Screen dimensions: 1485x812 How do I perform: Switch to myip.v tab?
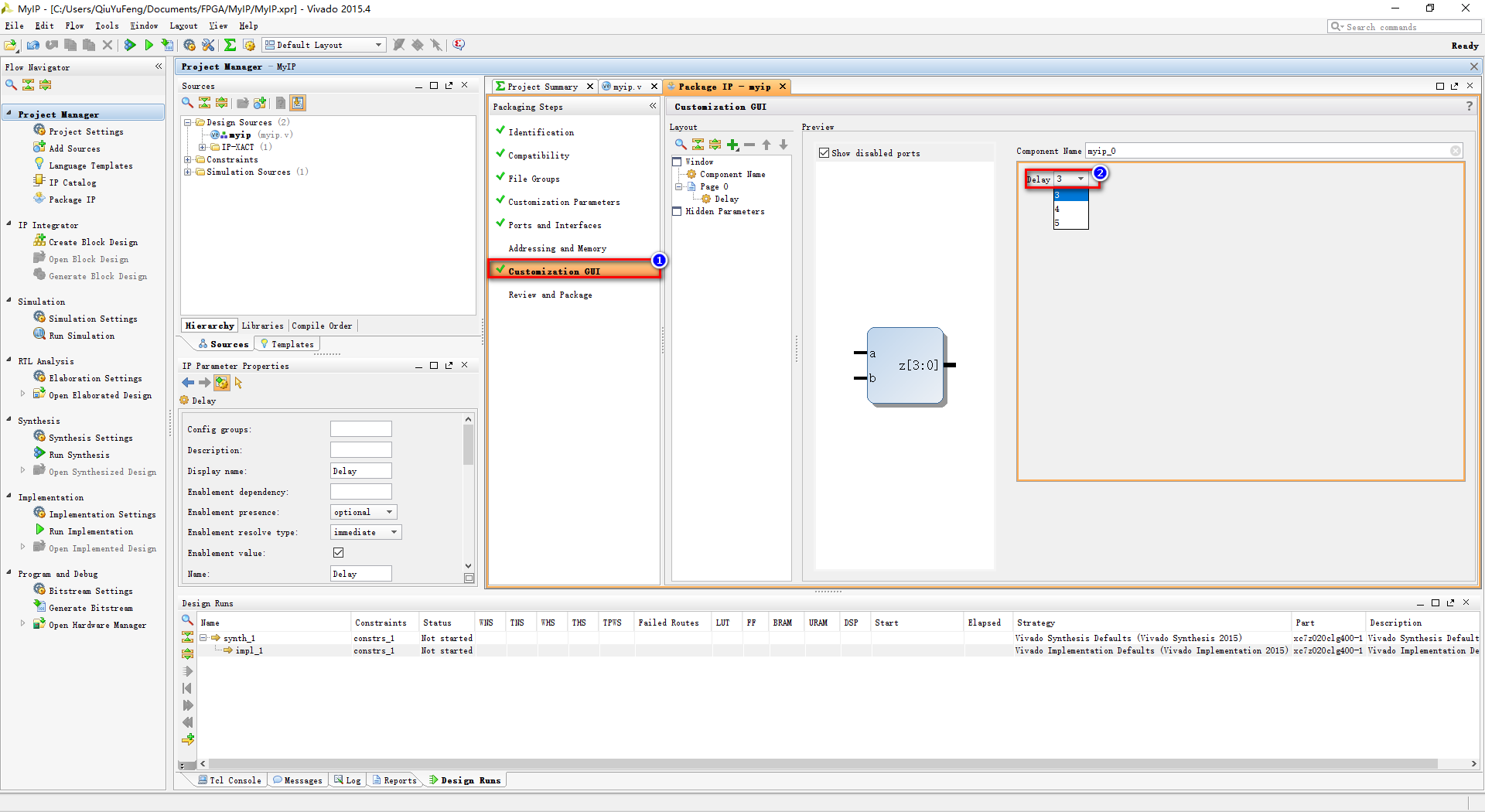click(x=627, y=87)
